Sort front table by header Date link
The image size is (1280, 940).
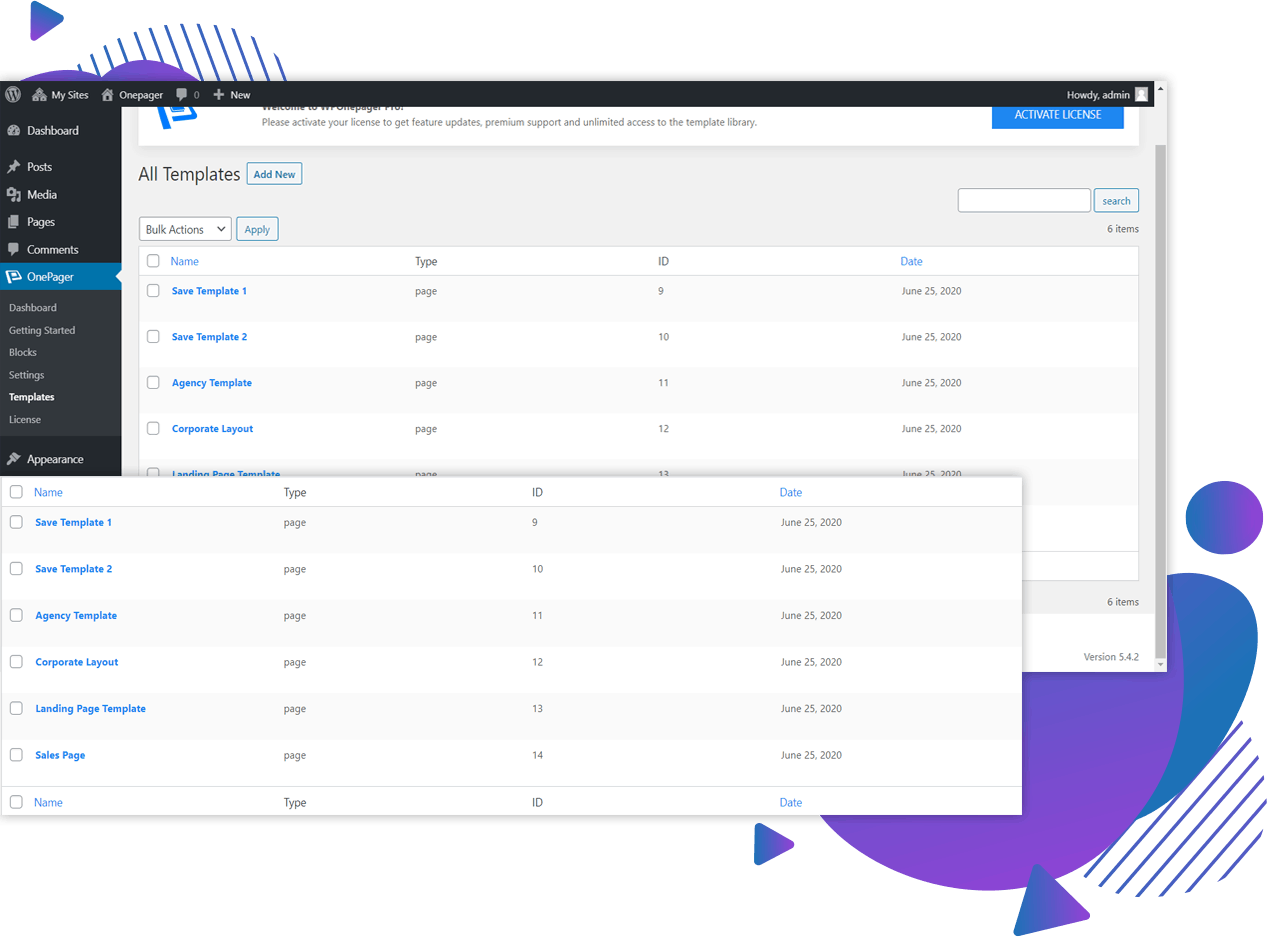point(791,492)
